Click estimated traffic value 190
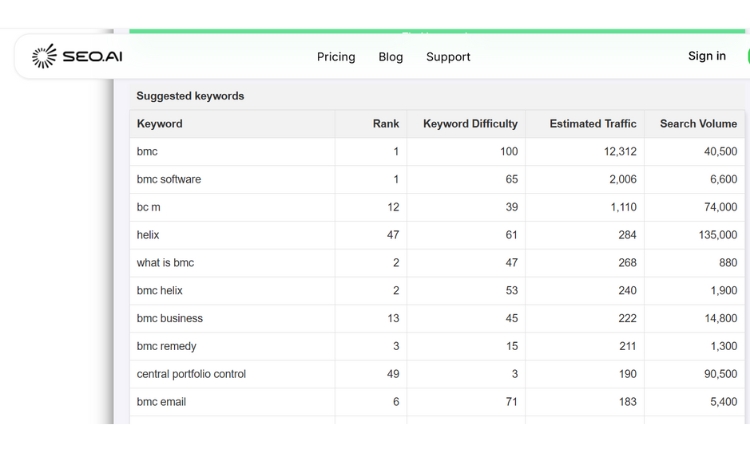Viewport: 750px width, 450px height. pyautogui.click(x=628, y=374)
